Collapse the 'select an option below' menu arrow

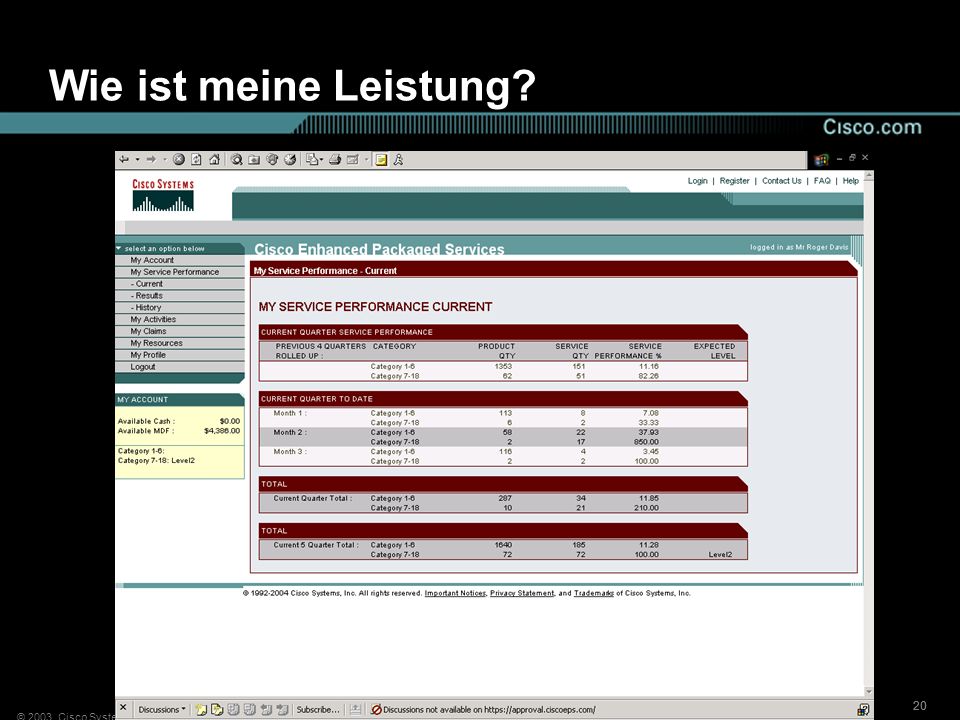[119, 249]
